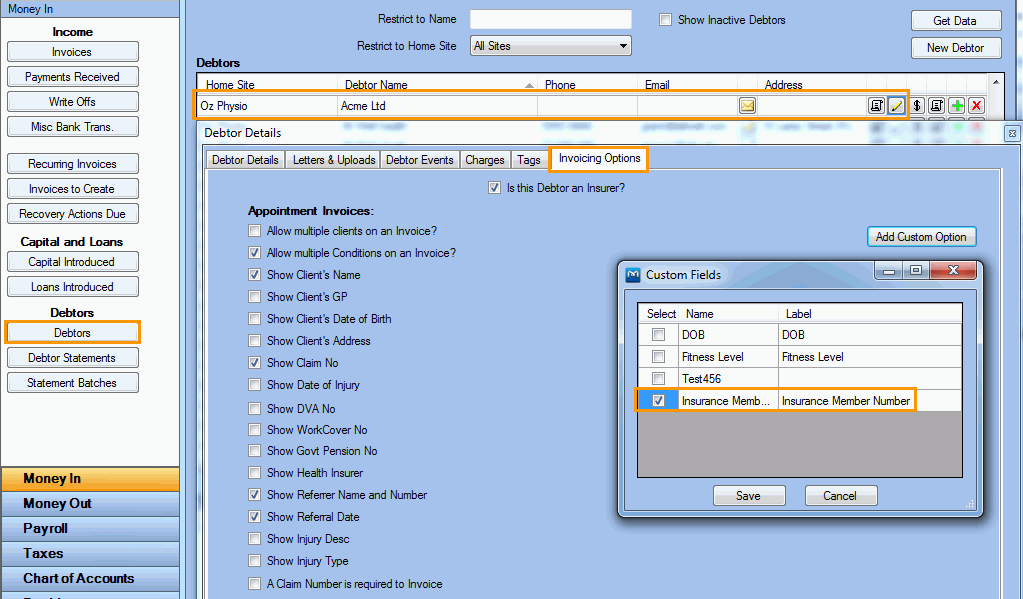This screenshot has width=1023, height=599.
Task: Click the Debtors grid scrollbar up arrow
Action: click(x=996, y=84)
